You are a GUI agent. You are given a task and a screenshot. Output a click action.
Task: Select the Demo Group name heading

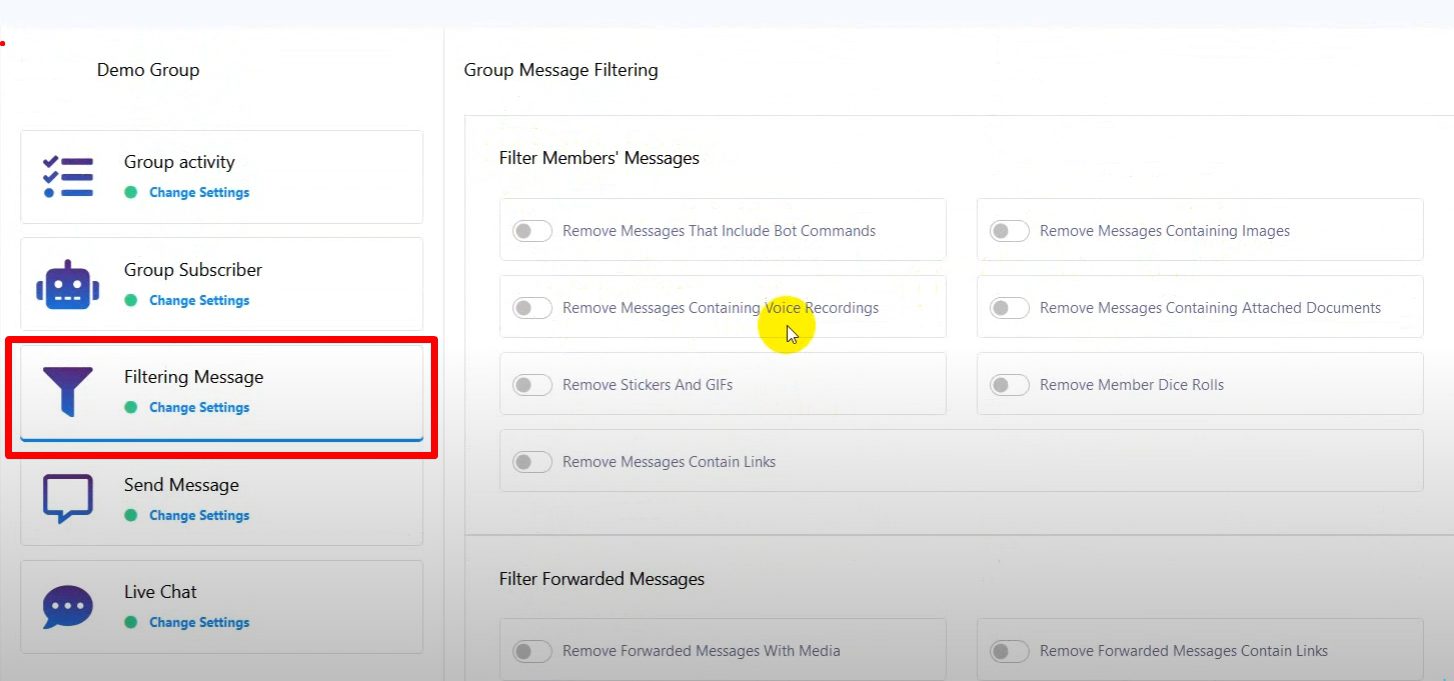[148, 70]
